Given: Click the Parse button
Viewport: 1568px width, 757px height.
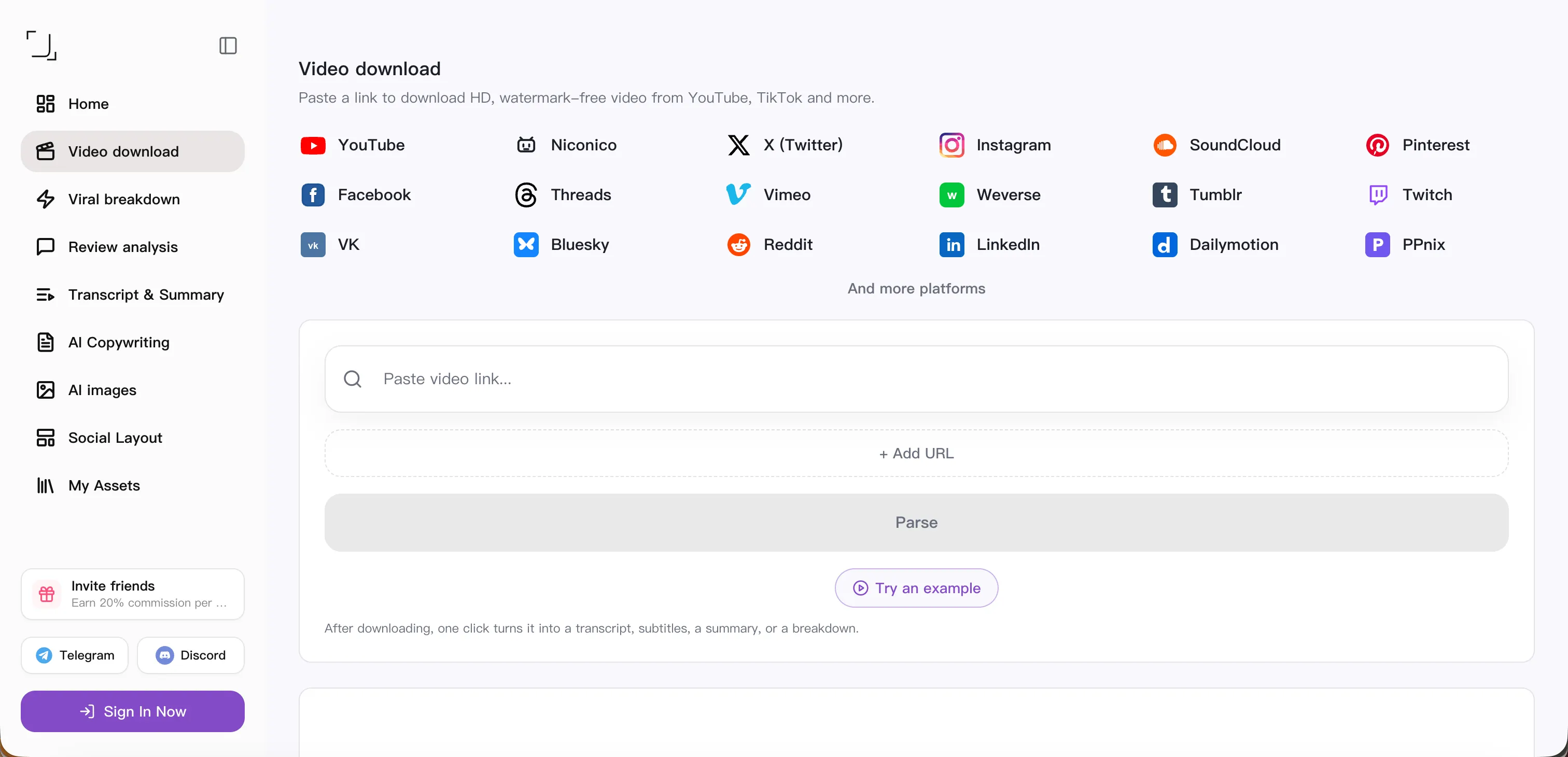Looking at the screenshot, I should [x=916, y=523].
